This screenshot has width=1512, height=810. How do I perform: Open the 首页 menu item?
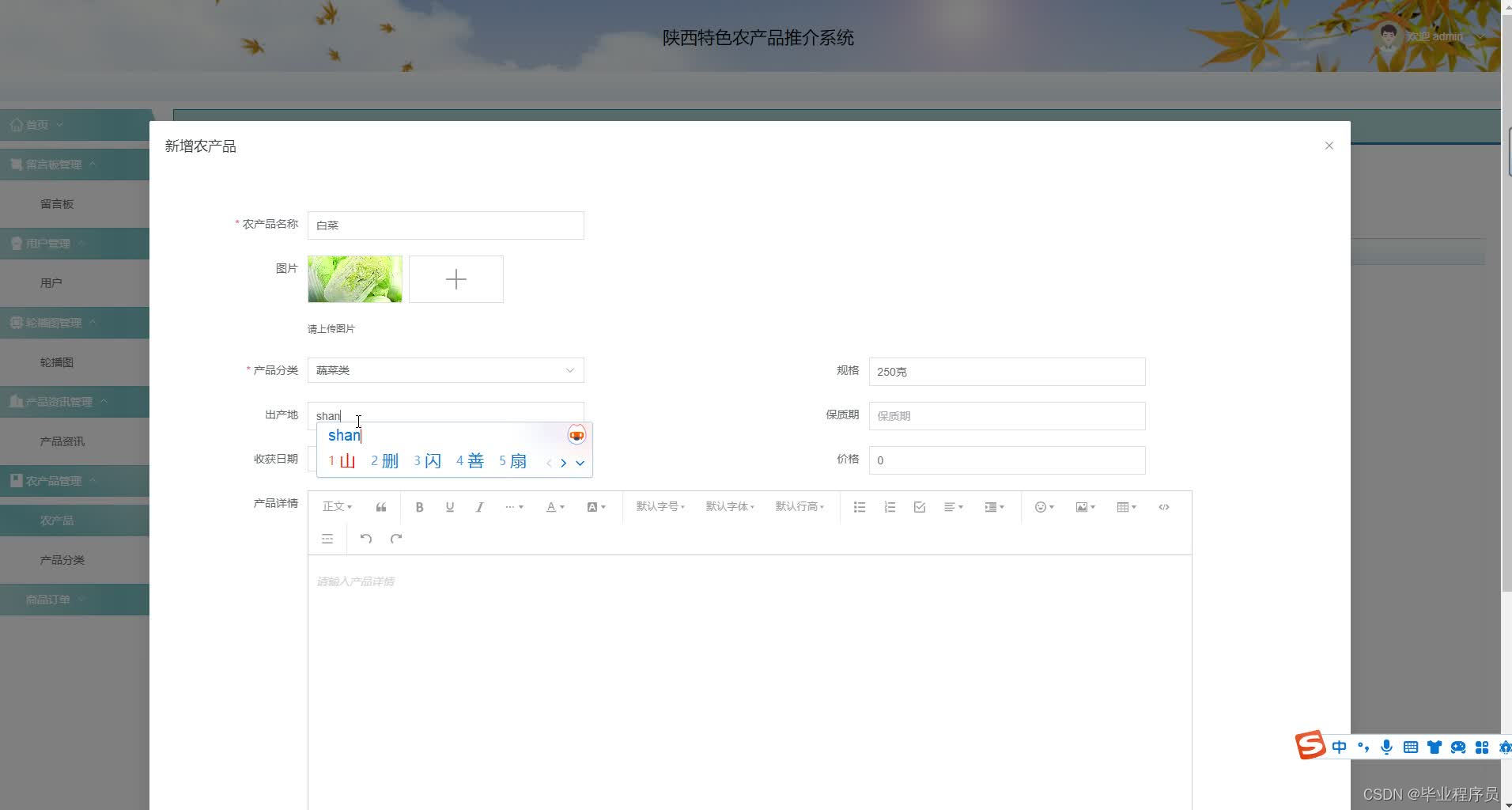35,124
